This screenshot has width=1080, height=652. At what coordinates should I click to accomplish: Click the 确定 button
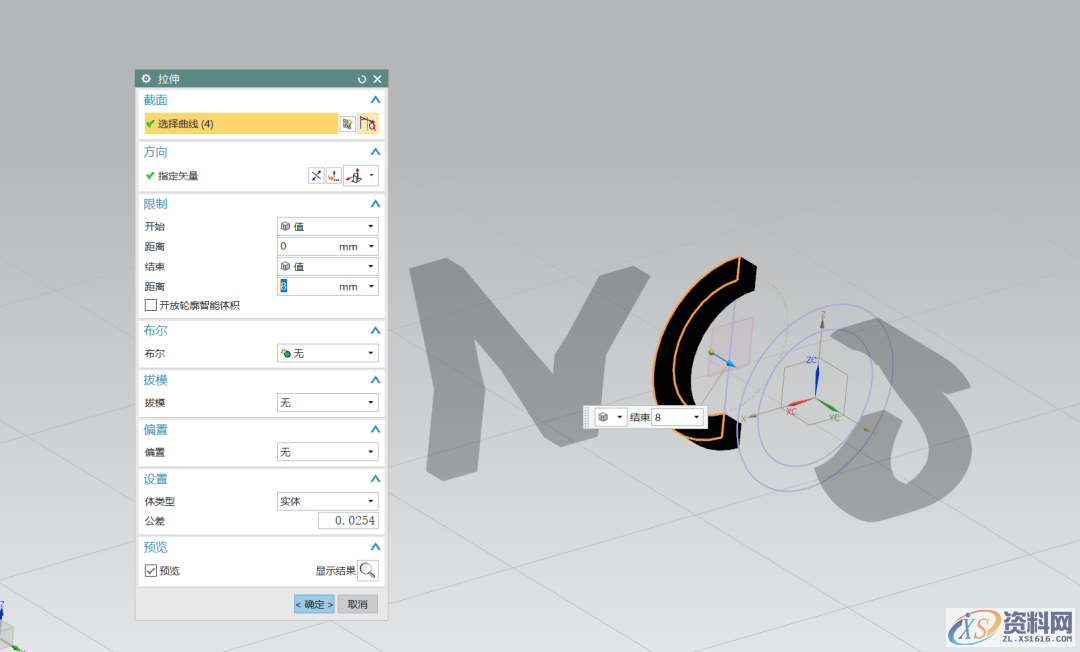(314, 605)
